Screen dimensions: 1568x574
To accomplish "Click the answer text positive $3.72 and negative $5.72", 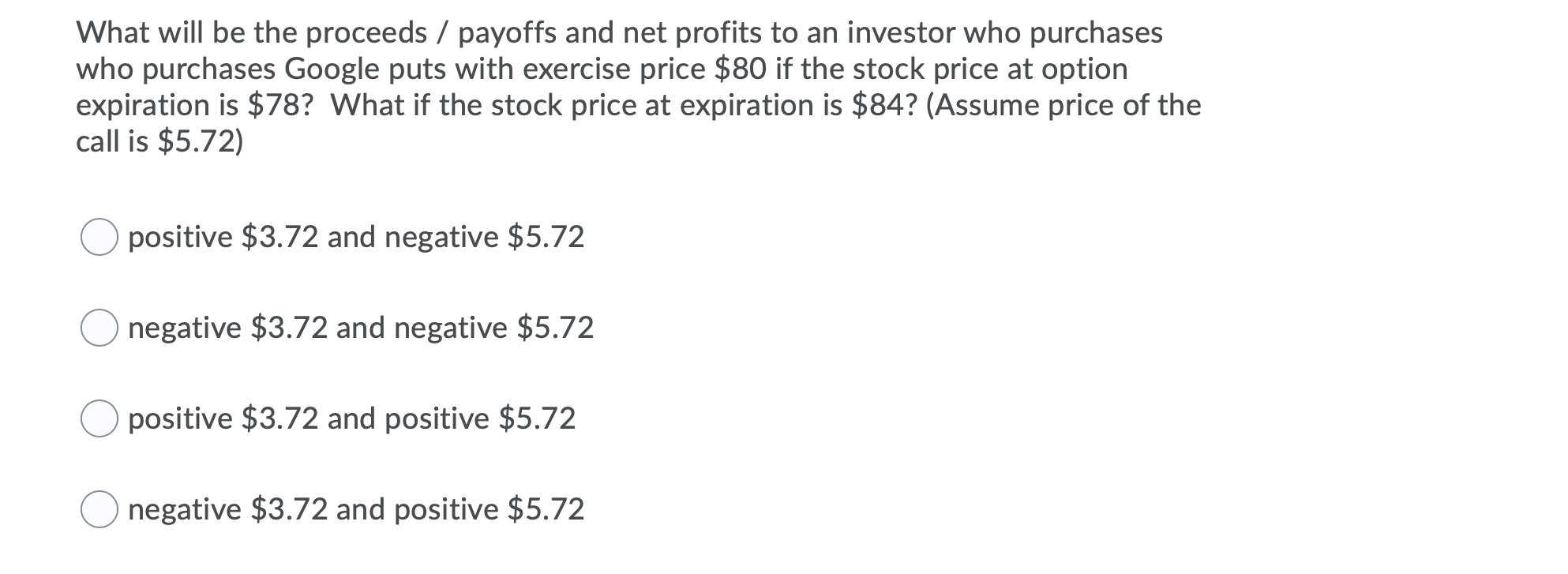I will (x=355, y=236).
